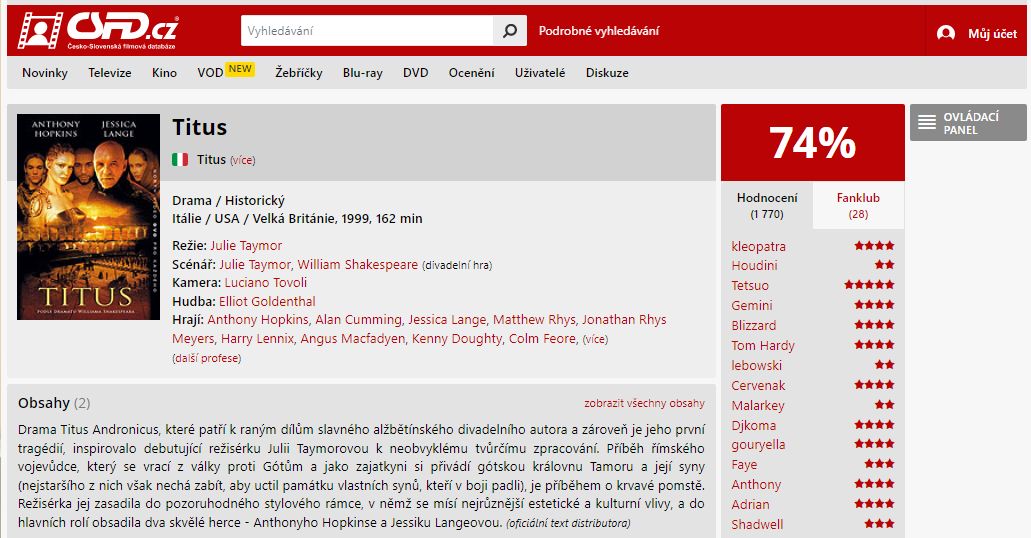Image resolution: width=1031 pixels, height=538 pixels.
Task: Click the CSFD.cz logo
Action: (98, 30)
